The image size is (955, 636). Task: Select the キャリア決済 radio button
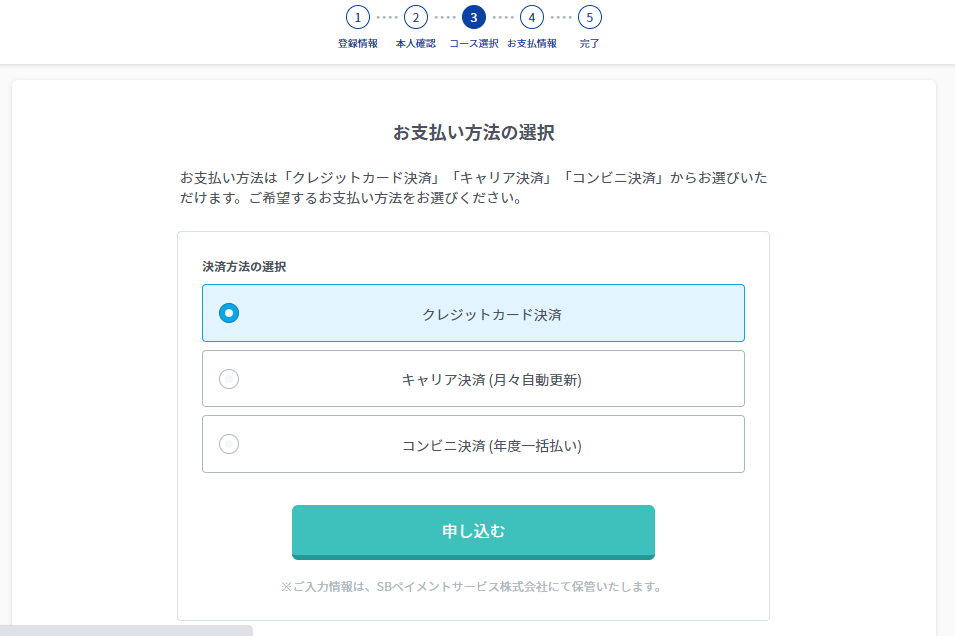(x=229, y=379)
